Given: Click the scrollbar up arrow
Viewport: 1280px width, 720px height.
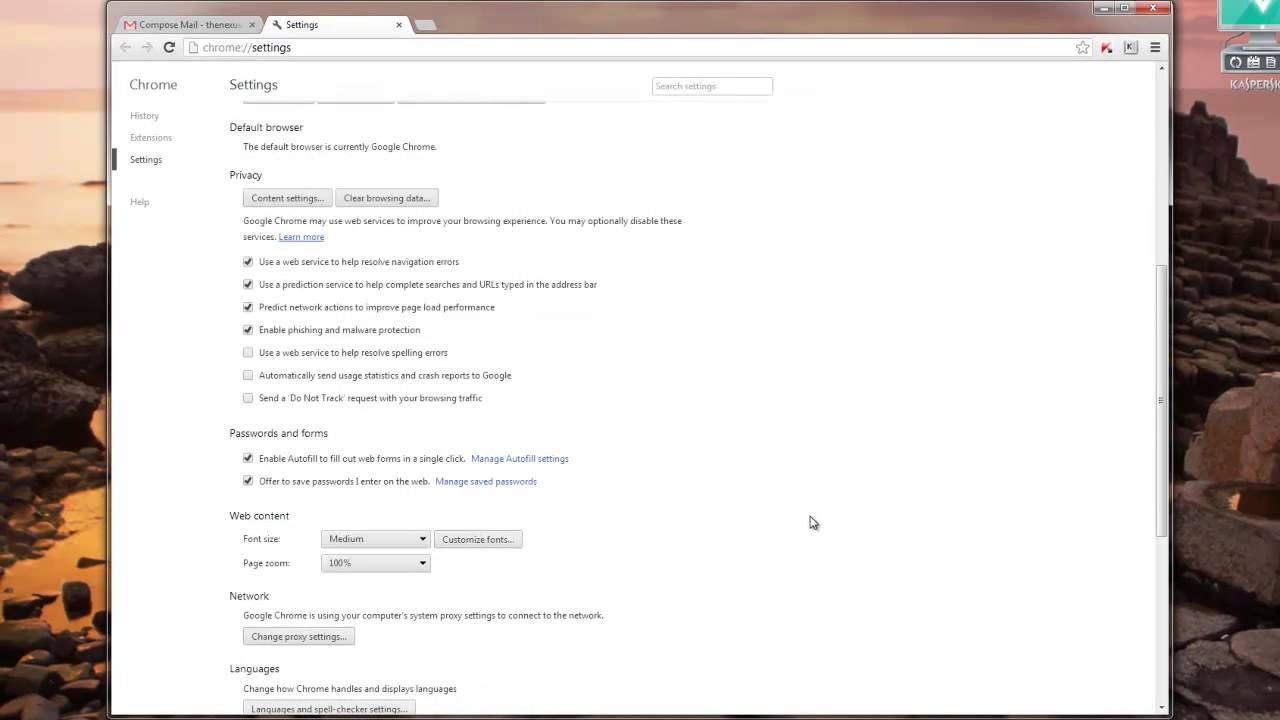Looking at the screenshot, I should click(x=1161, y=68).
